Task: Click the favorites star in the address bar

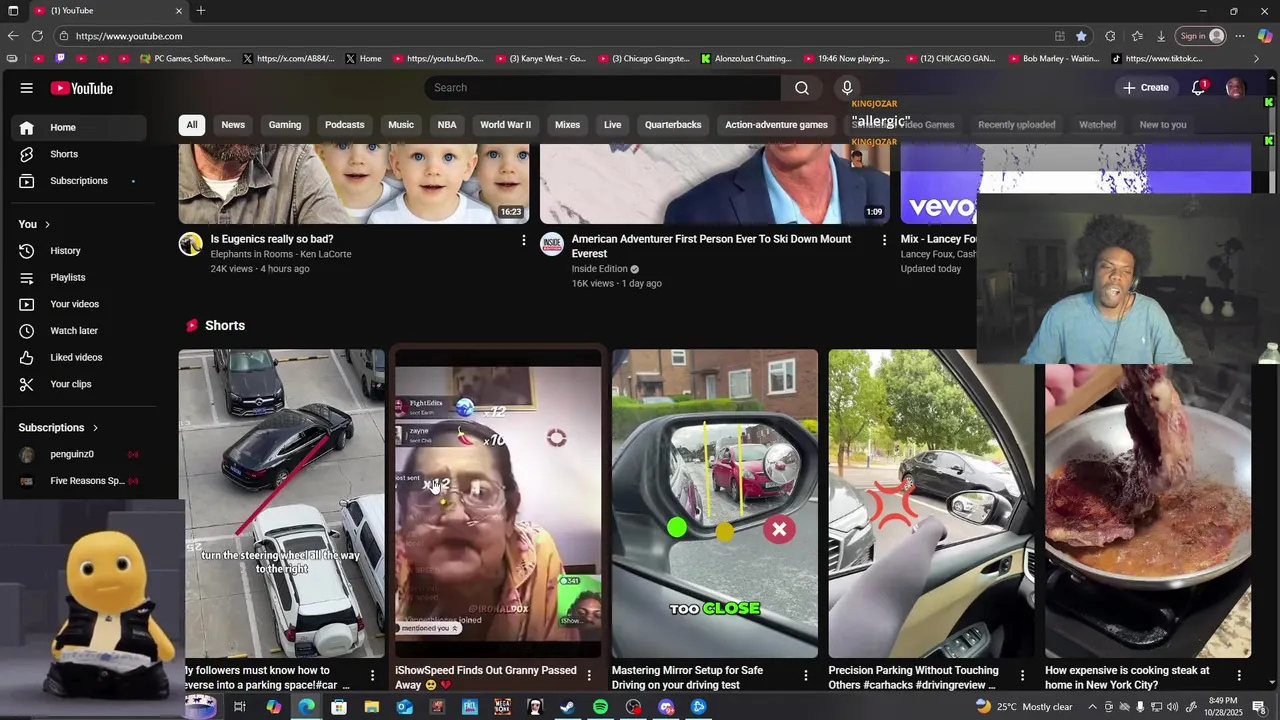Action: click(1081, 36)
